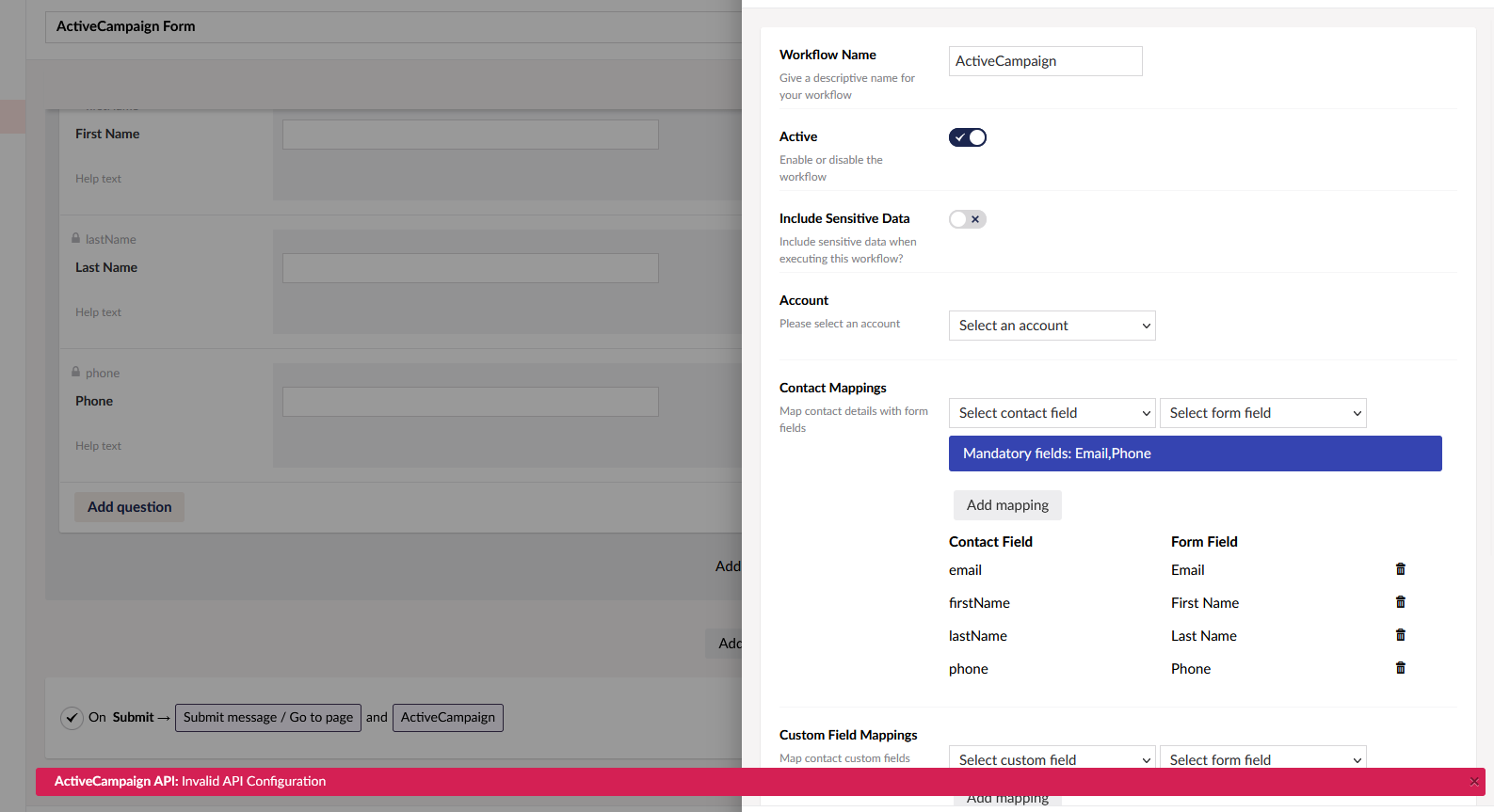Click the Email form field cell
1494x812 pixels.
click(1188, 570)
